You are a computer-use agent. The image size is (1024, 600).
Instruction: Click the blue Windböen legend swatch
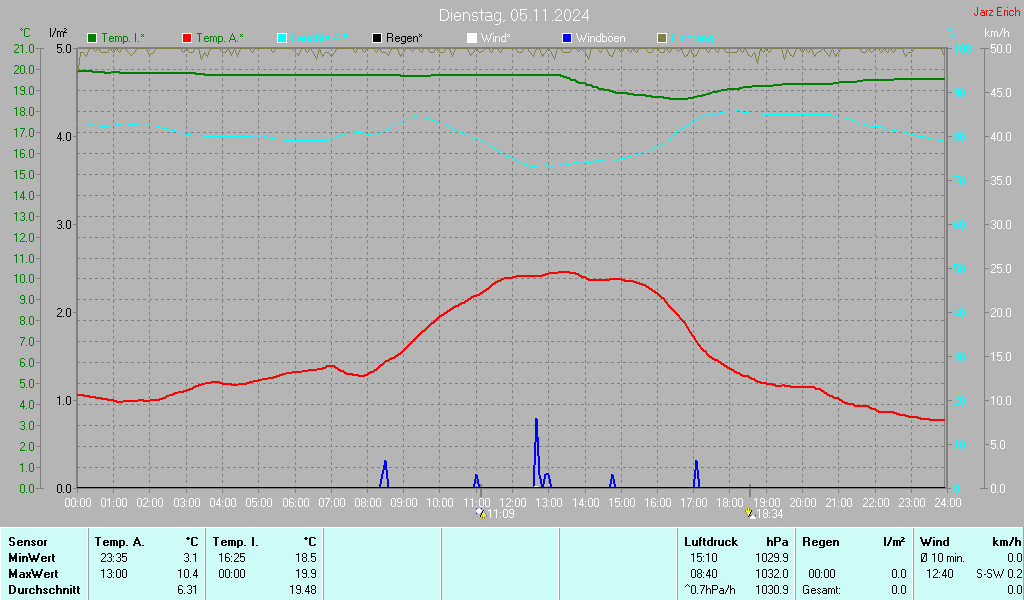coord(567,39)
